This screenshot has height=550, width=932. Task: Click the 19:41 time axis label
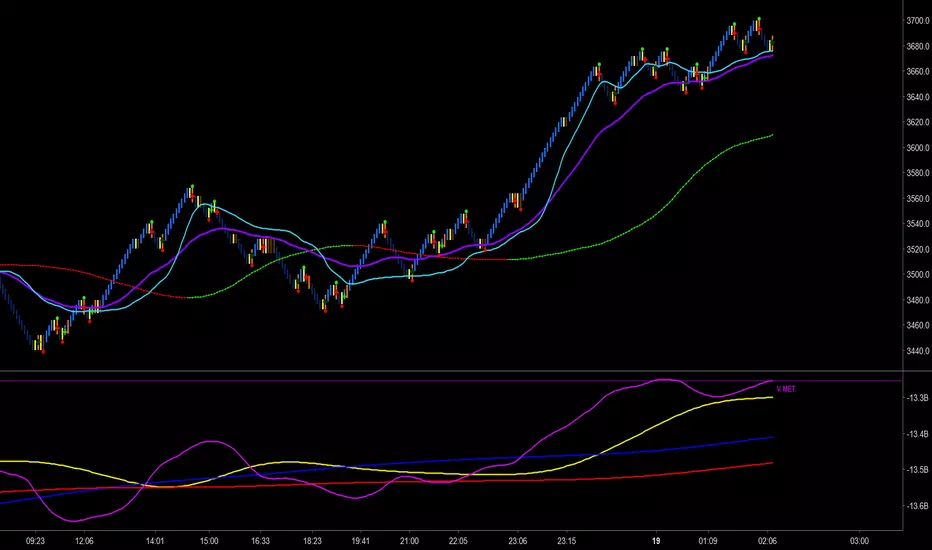click(360, 541)
